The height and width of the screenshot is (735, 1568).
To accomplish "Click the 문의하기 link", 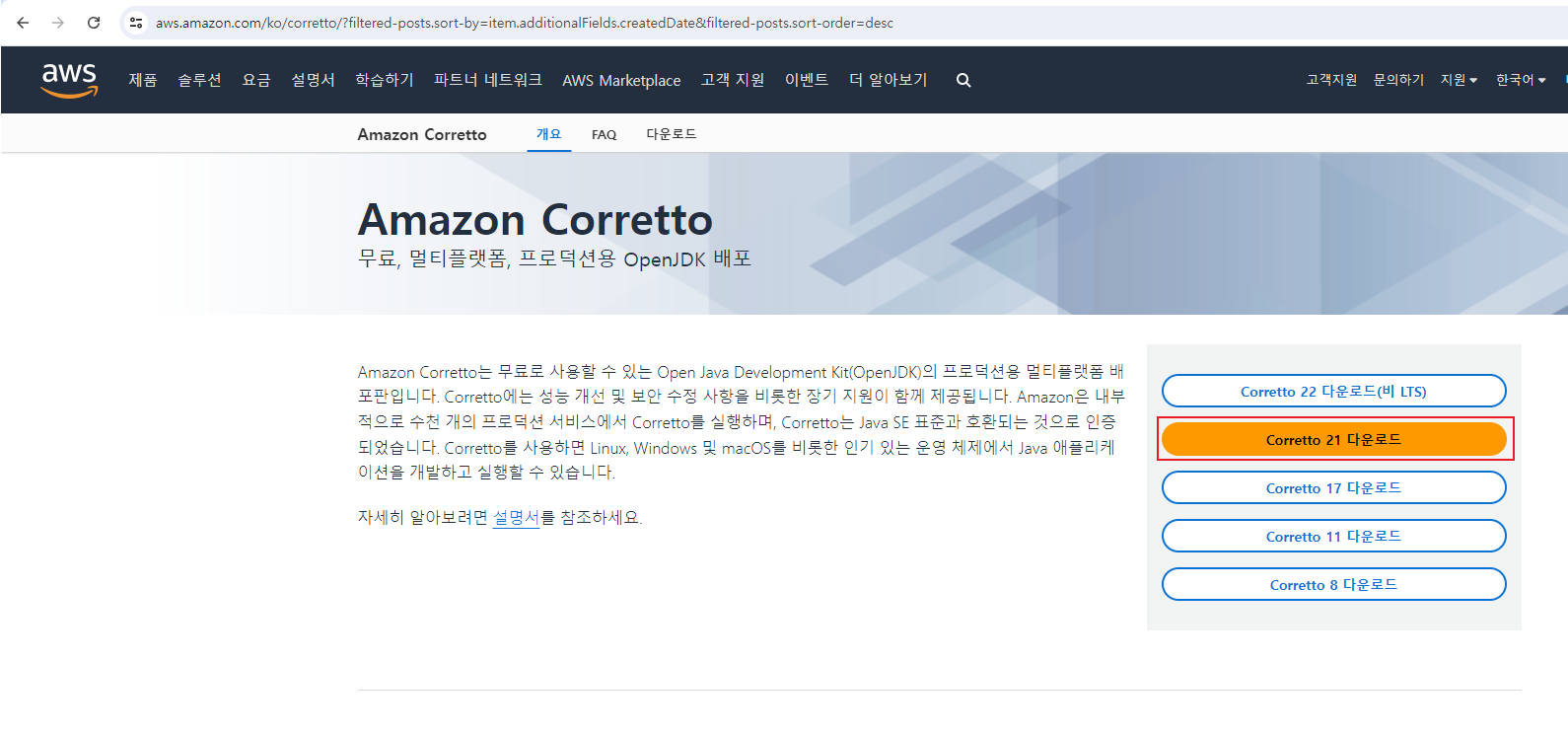I will click(x=1398, y=80).
